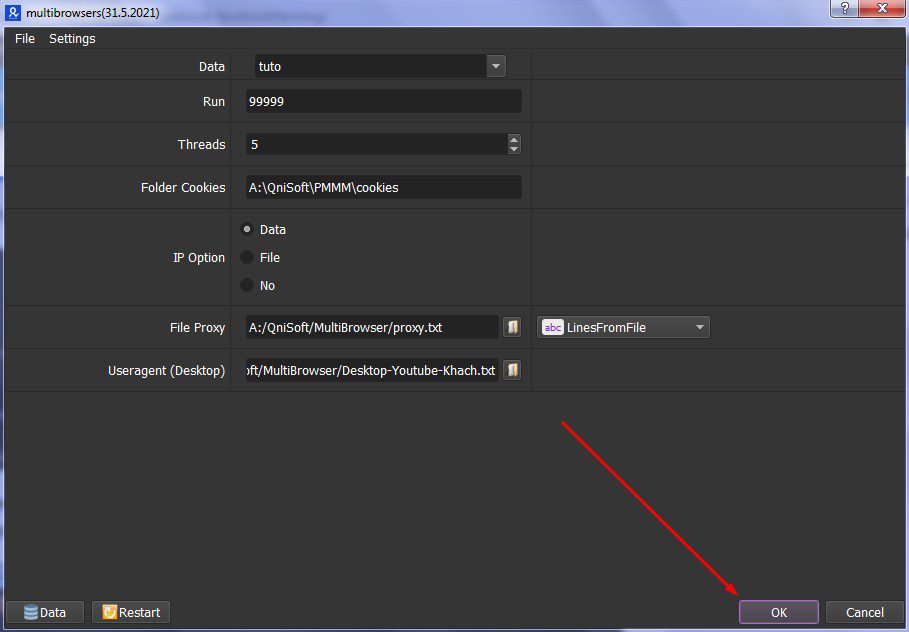Click the Run field with 99999

click(x=384, y=101)
